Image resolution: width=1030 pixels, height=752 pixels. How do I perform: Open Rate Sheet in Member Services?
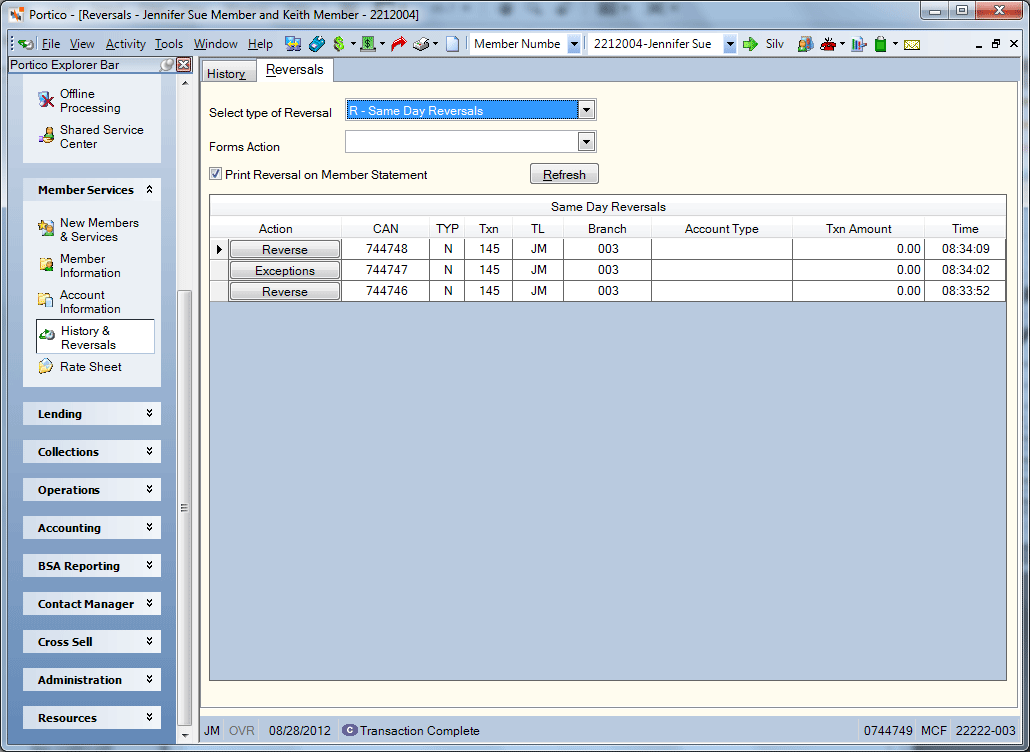click(x=90, y=366)
